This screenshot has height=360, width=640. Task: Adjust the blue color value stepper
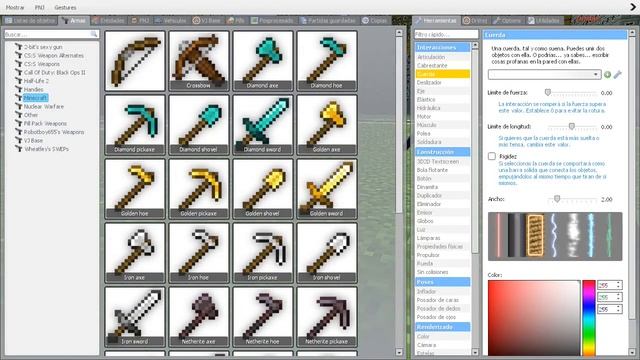point(618,309)
